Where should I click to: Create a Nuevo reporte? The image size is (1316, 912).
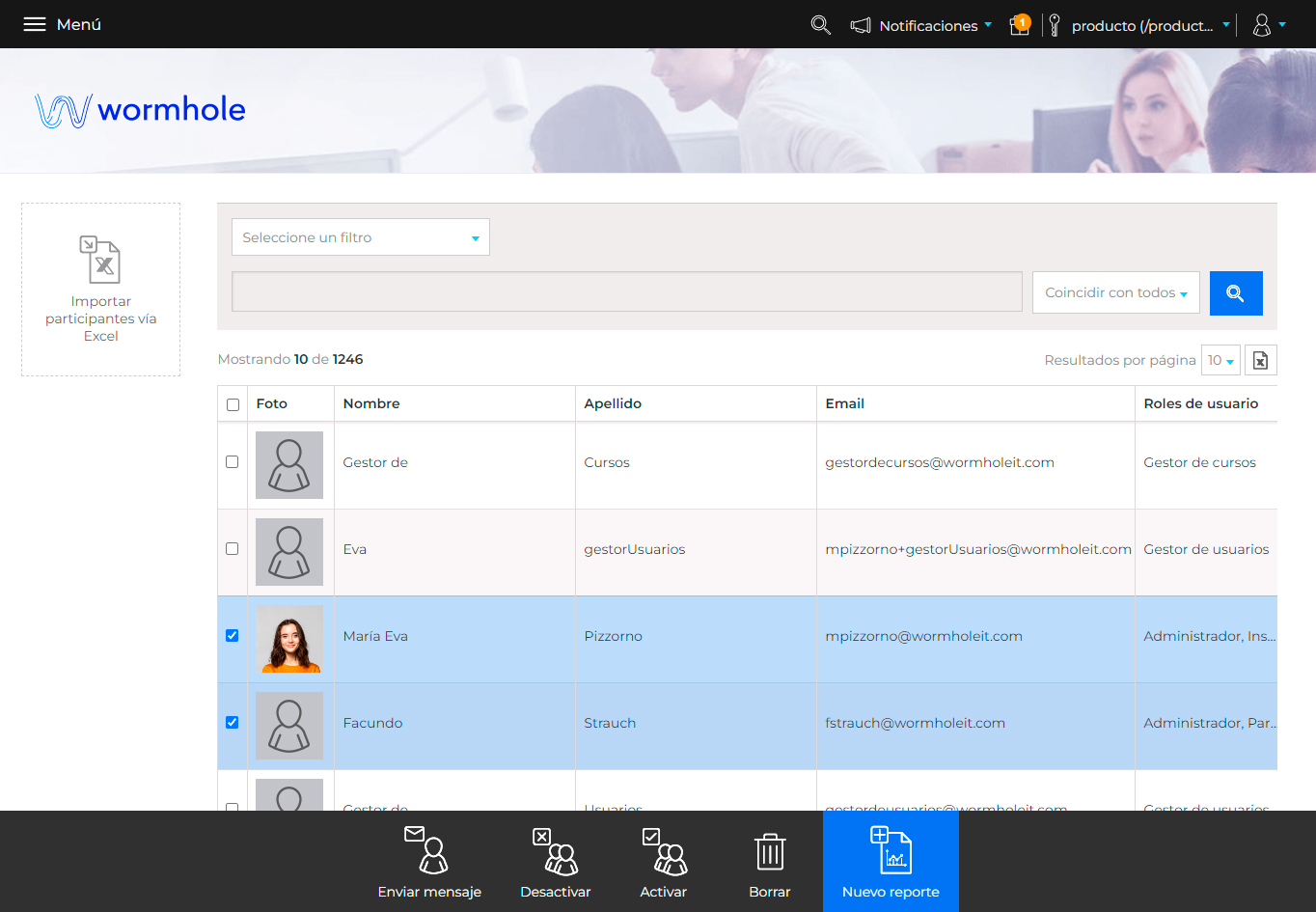click(891, 861)
